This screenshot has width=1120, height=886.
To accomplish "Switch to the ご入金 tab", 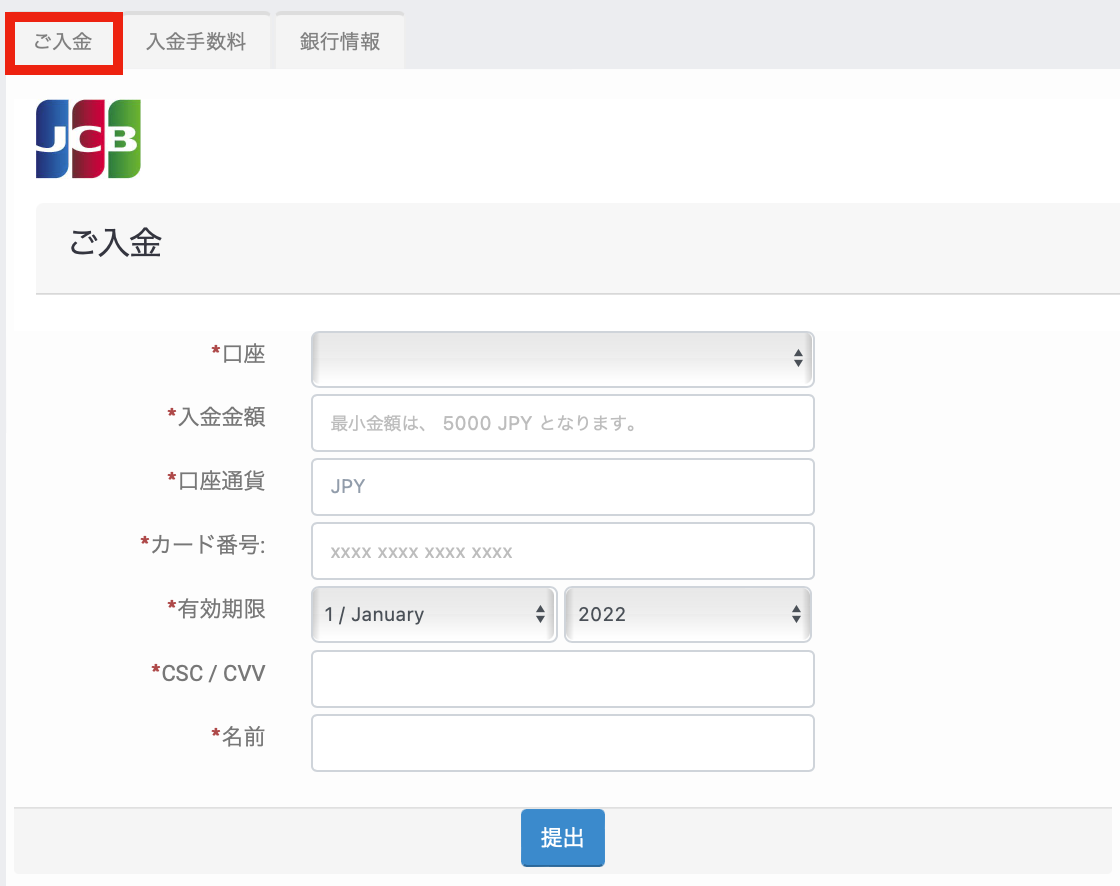I will (63, 43).
